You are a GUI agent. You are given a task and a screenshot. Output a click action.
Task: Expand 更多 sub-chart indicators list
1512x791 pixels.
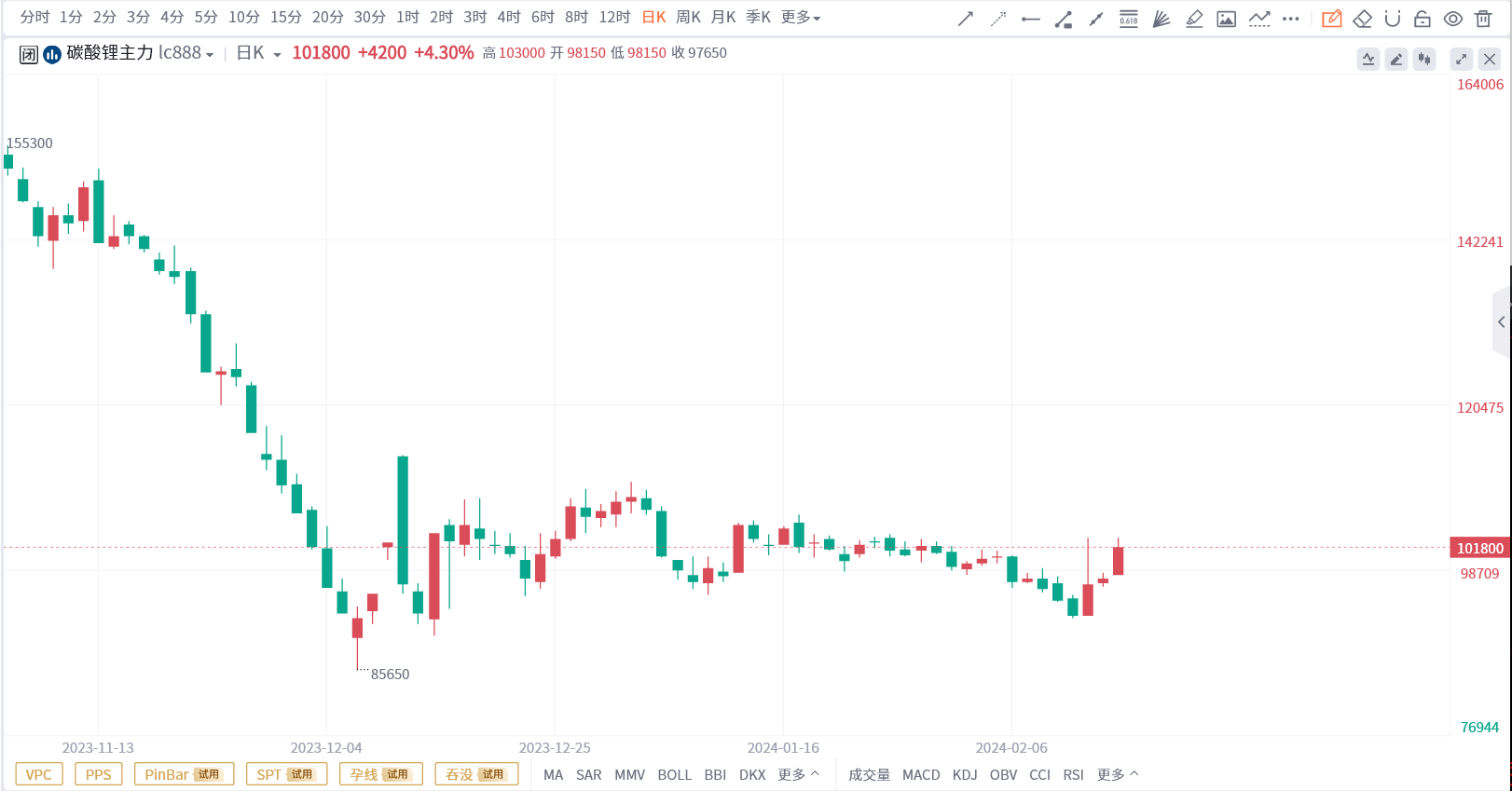pyautogui.click(x=1118, y=774)
